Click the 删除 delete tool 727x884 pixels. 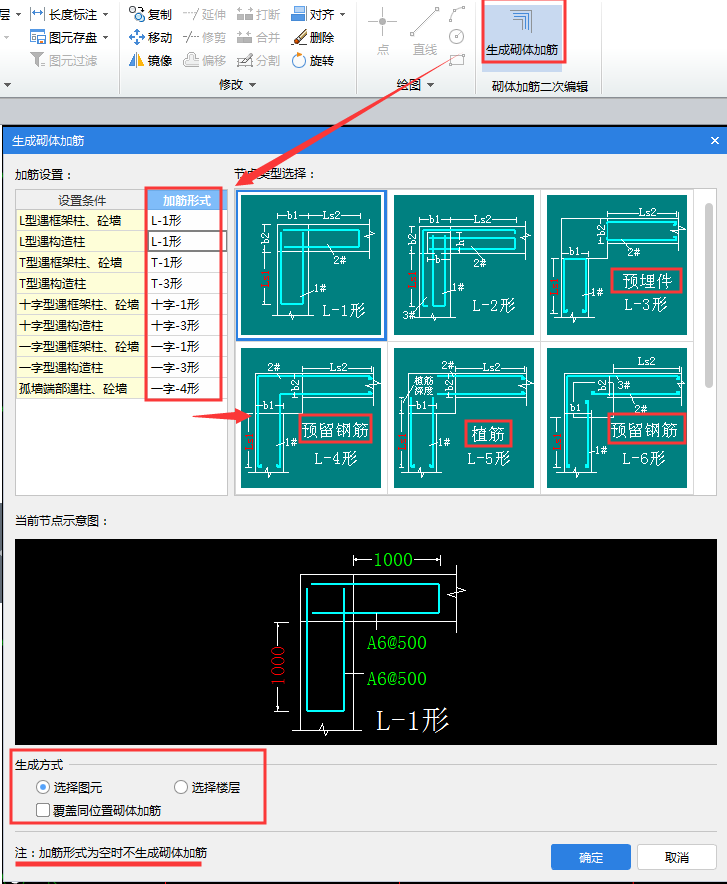pos(313,37)
